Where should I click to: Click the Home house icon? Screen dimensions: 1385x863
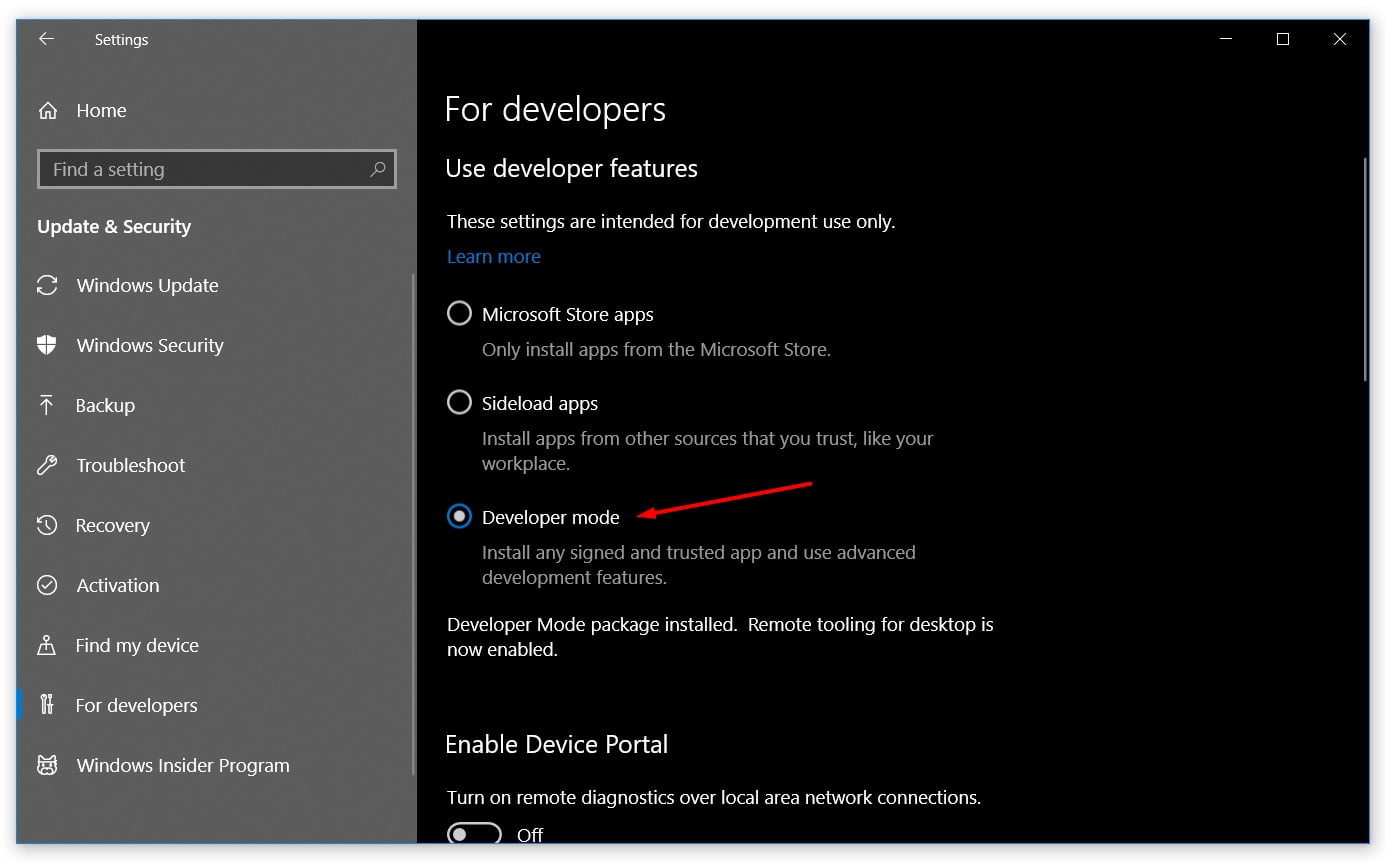click(47, 111)
